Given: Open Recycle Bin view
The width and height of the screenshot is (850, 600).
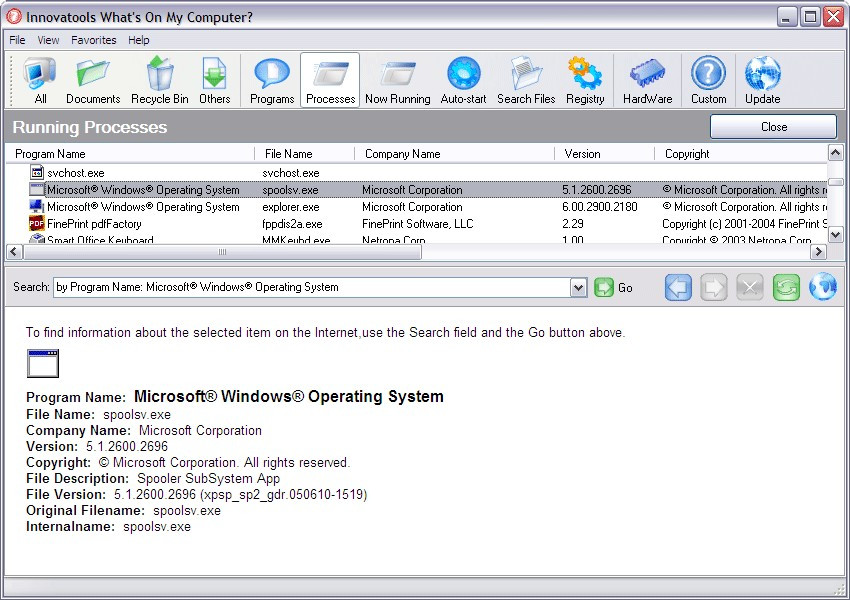Looking at the screenshot, I should (159, 80).
